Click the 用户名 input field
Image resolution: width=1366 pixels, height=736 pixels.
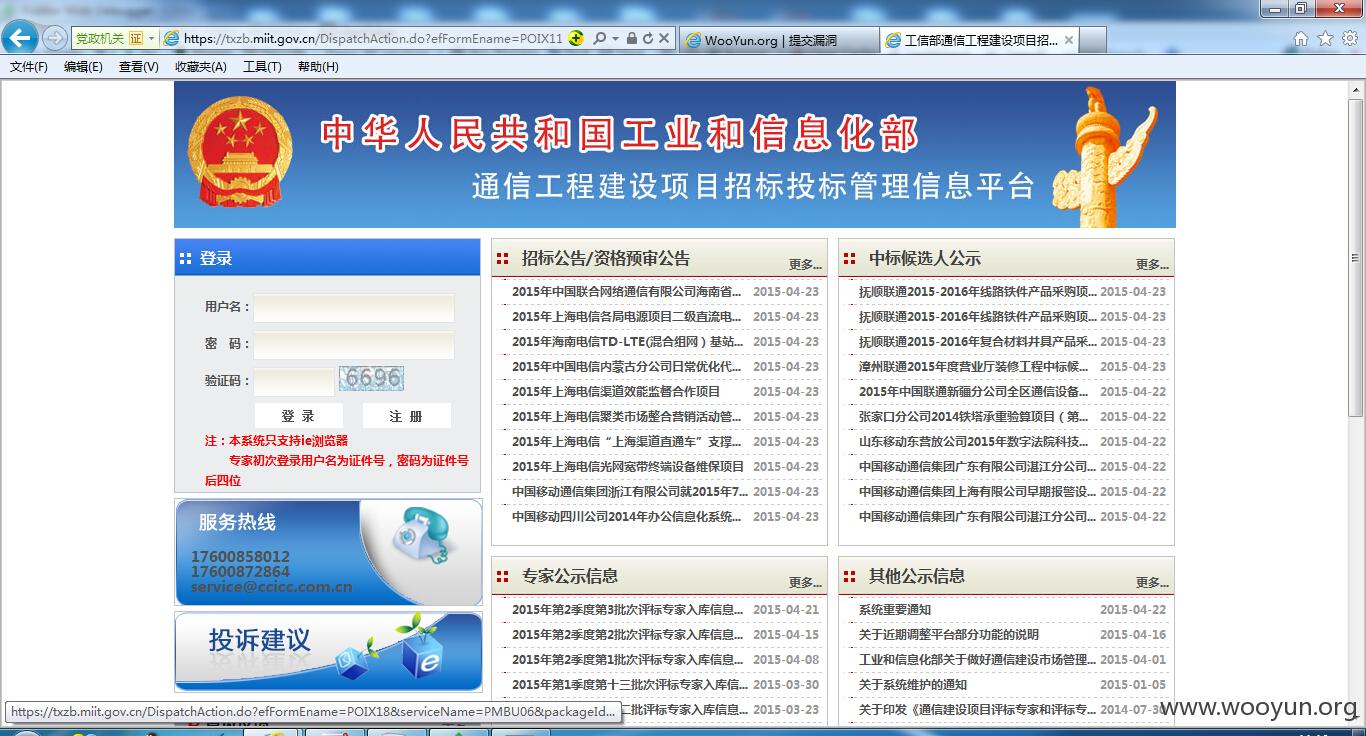click(x=354, y=307)
